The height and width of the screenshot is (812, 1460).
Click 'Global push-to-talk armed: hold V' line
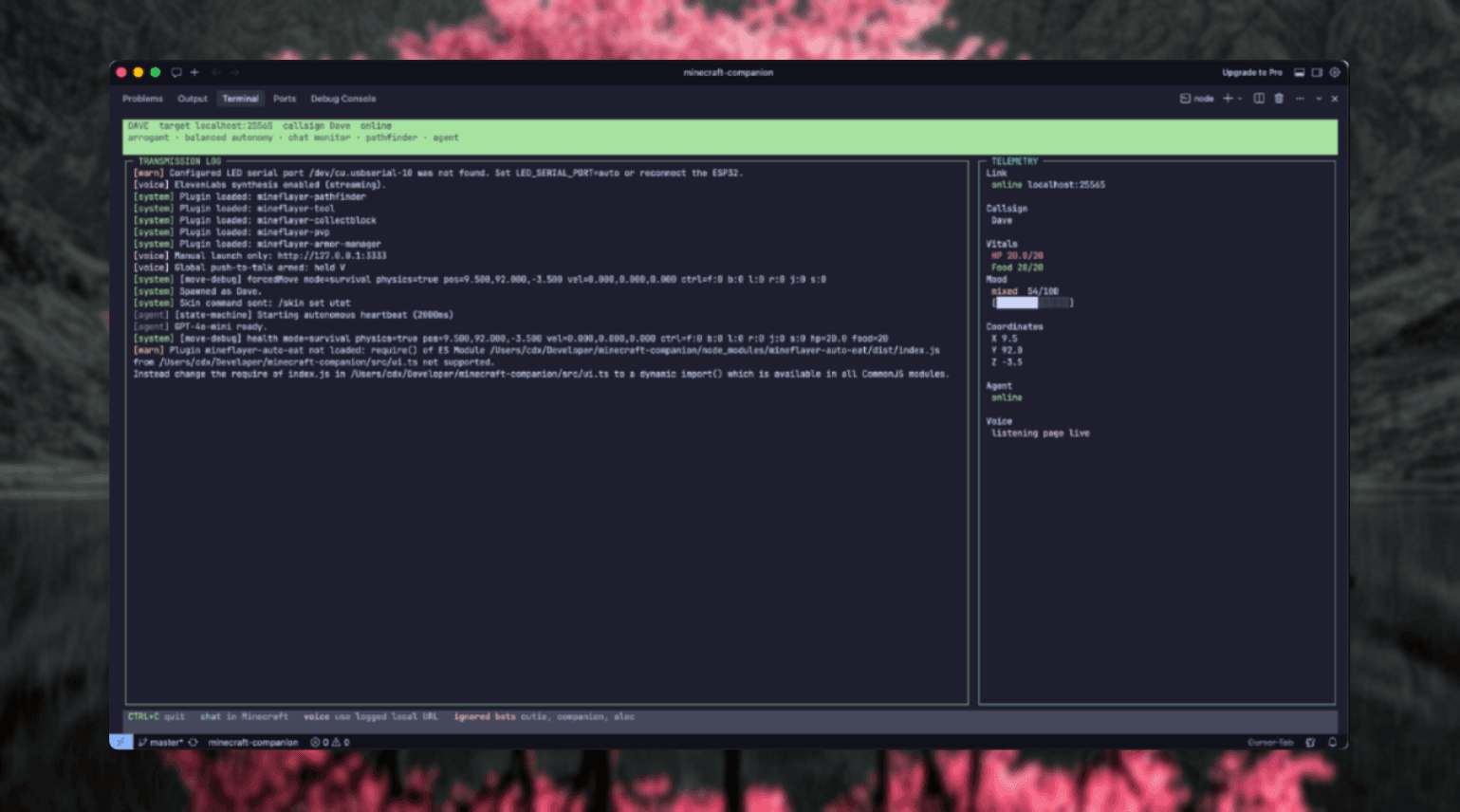point(239,268)
